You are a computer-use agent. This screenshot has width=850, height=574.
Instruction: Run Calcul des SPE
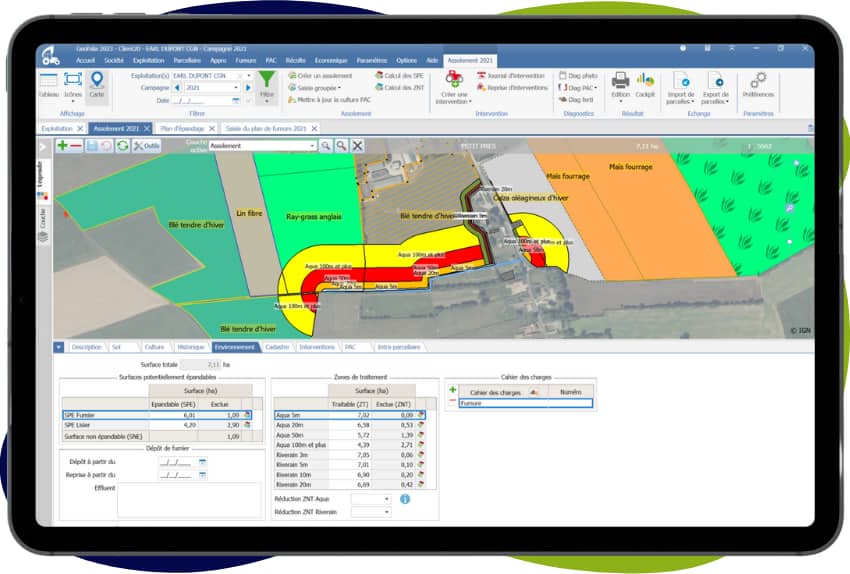coord(399,76)
